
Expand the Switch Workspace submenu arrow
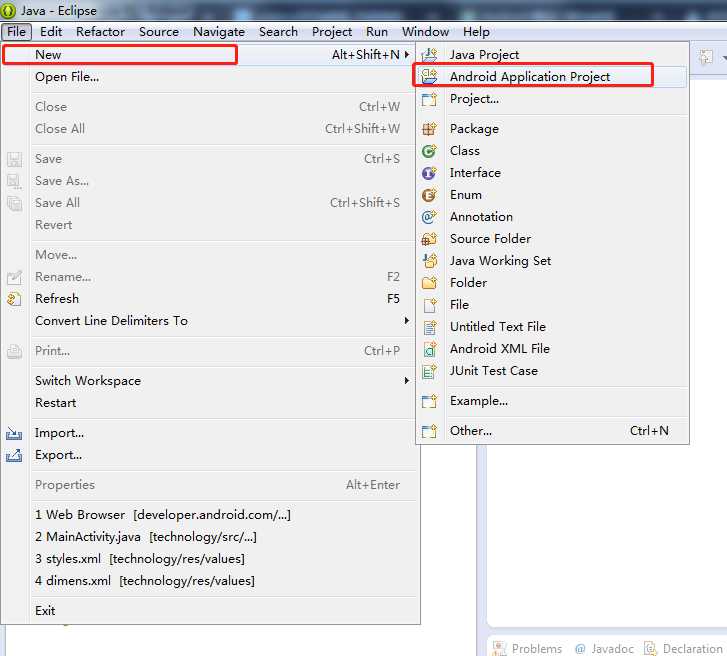pyautogui.click(x=407, y=380)
